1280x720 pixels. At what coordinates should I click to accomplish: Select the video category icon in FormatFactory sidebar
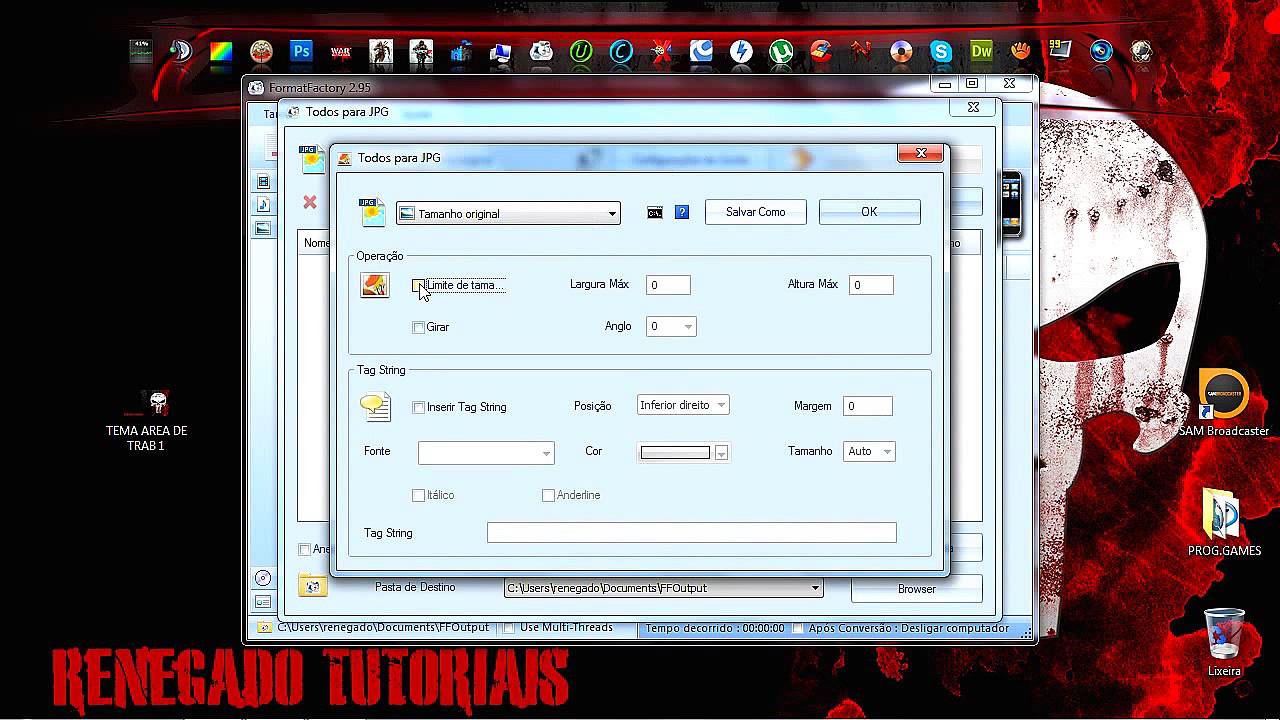point(263,182)
